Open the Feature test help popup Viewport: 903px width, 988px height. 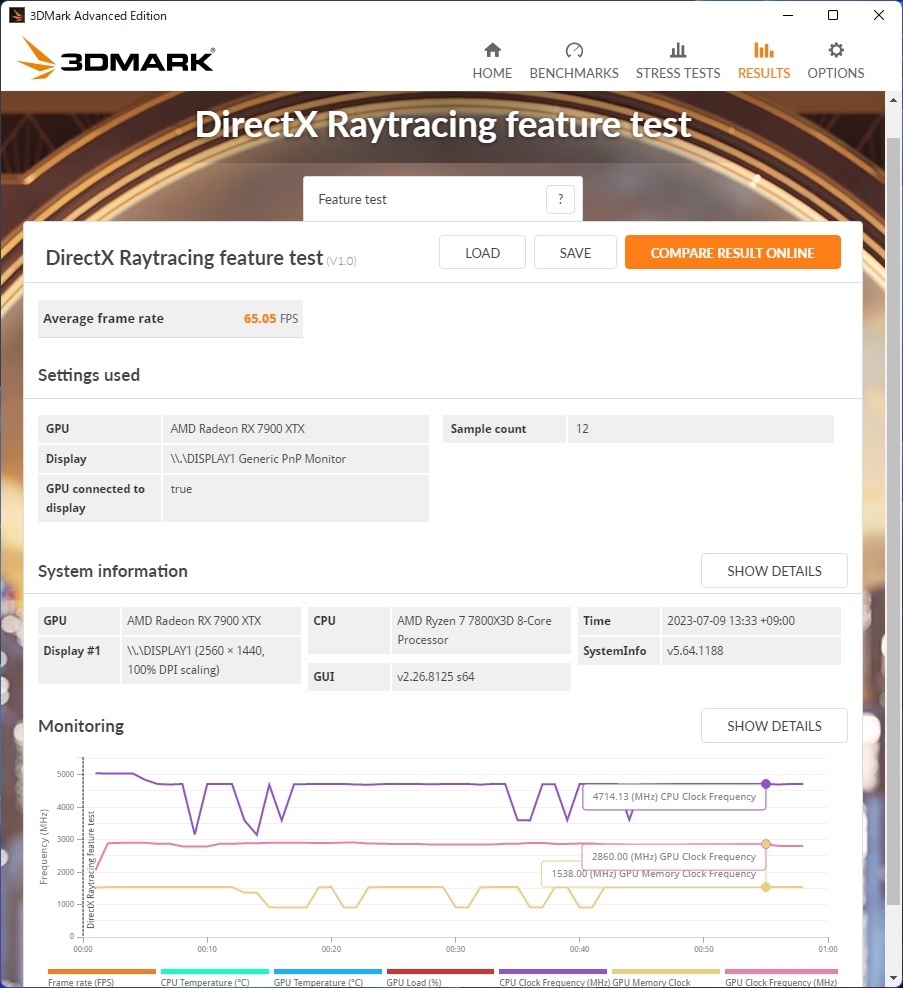560,199
